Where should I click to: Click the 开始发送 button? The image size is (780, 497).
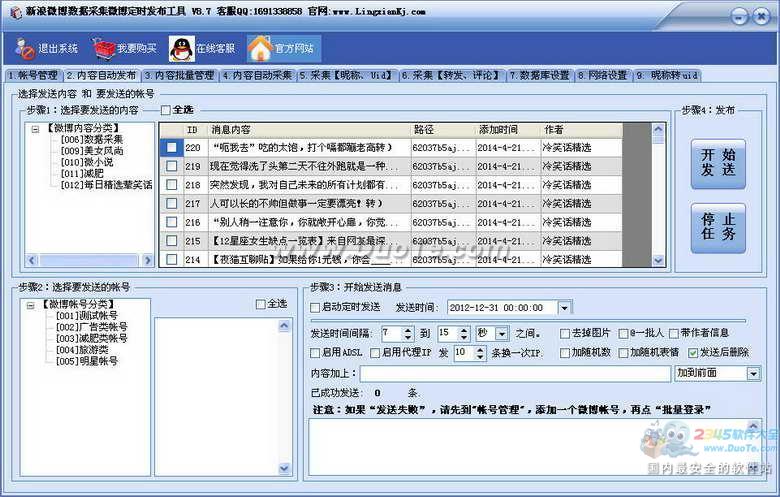[x=718, y=164]
